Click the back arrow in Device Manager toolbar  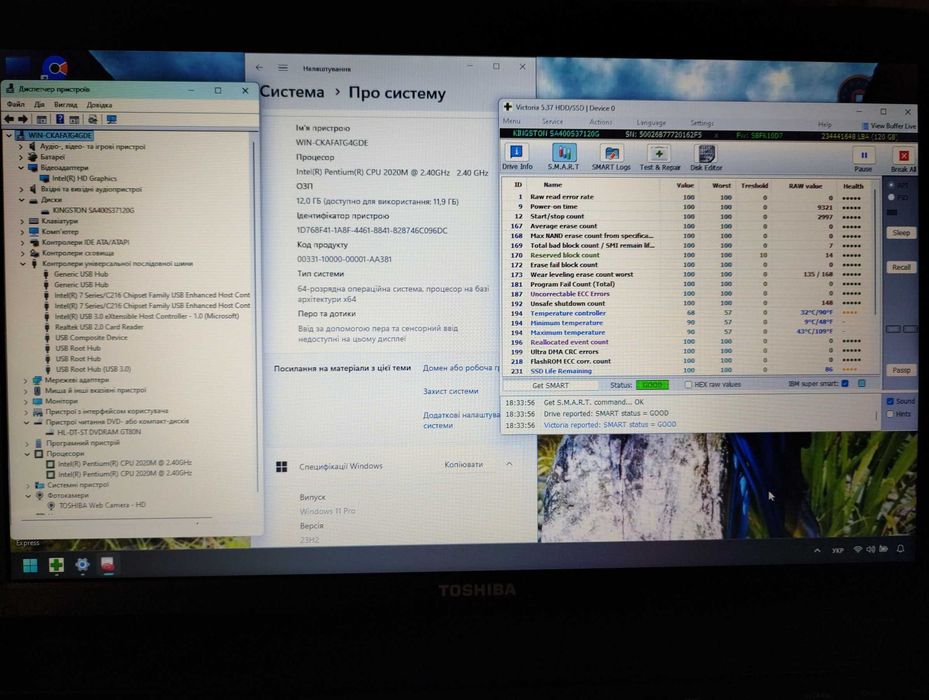coord(9,119)
